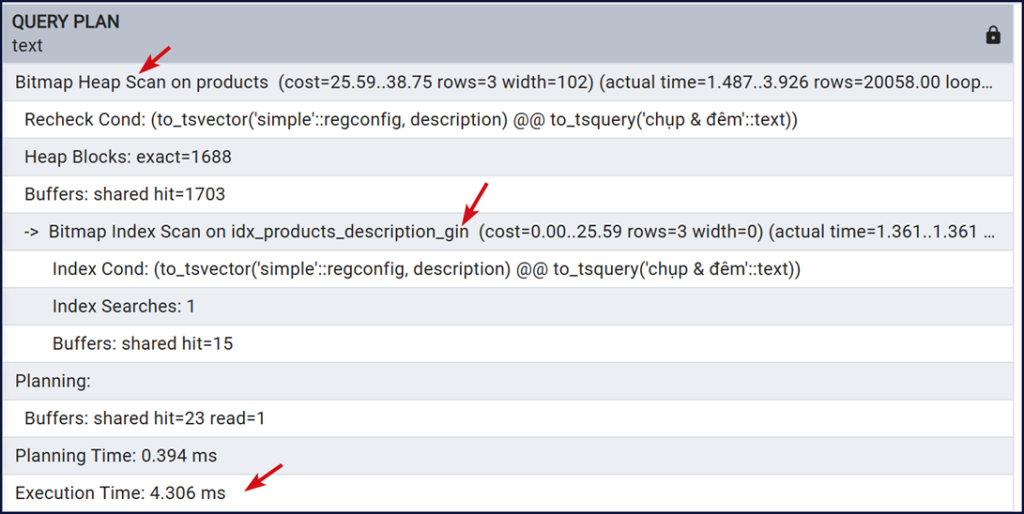Click the "->" arrow before Bitmap Index Scan
Screen dimensions: 1024x514
31,232
